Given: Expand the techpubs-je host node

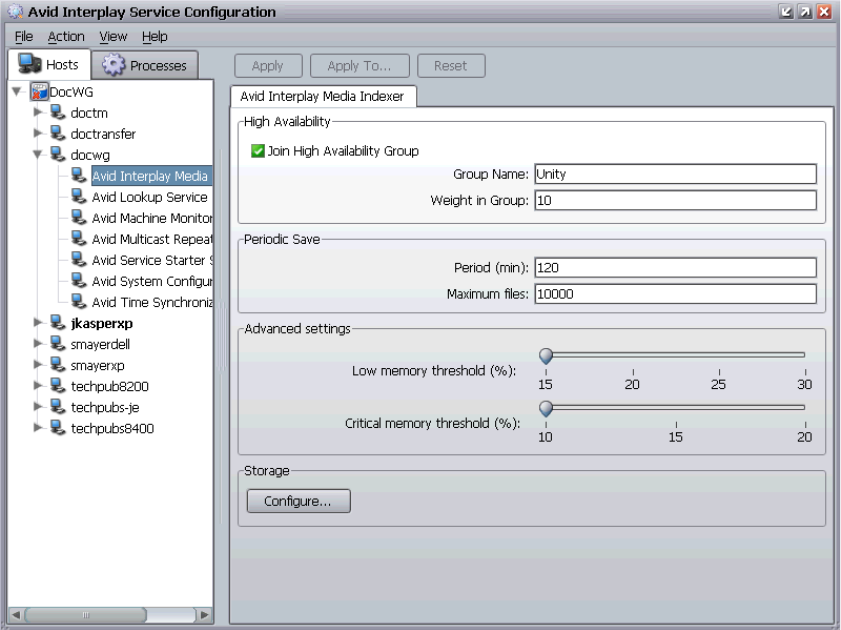Looking at the screenshot, I should click(x=38, y=406).
